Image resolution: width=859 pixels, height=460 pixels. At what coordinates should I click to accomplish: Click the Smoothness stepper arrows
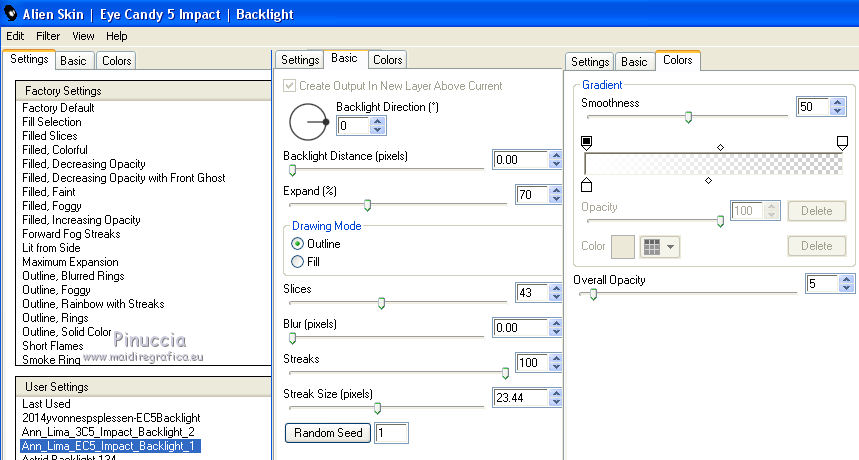point(837,106)
